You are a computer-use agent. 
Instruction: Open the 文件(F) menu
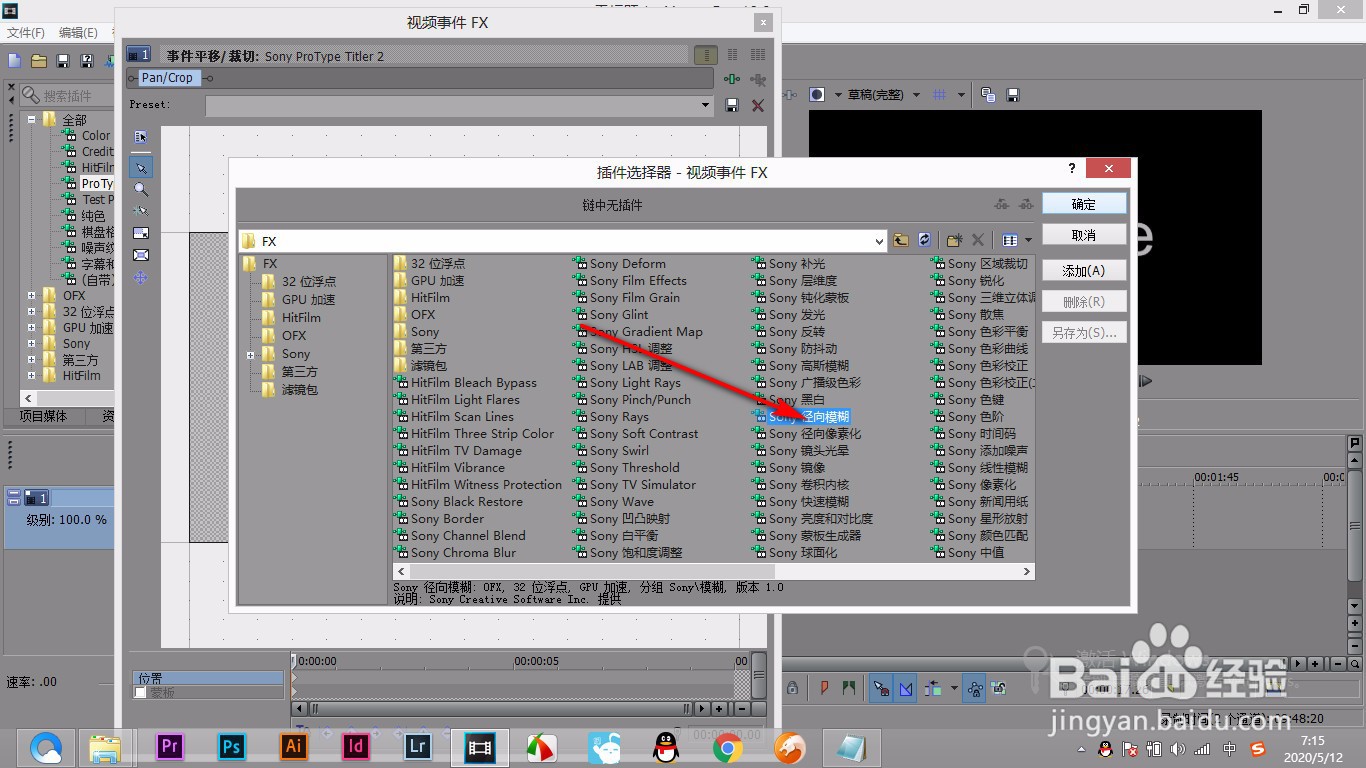[x=26, y=33]
